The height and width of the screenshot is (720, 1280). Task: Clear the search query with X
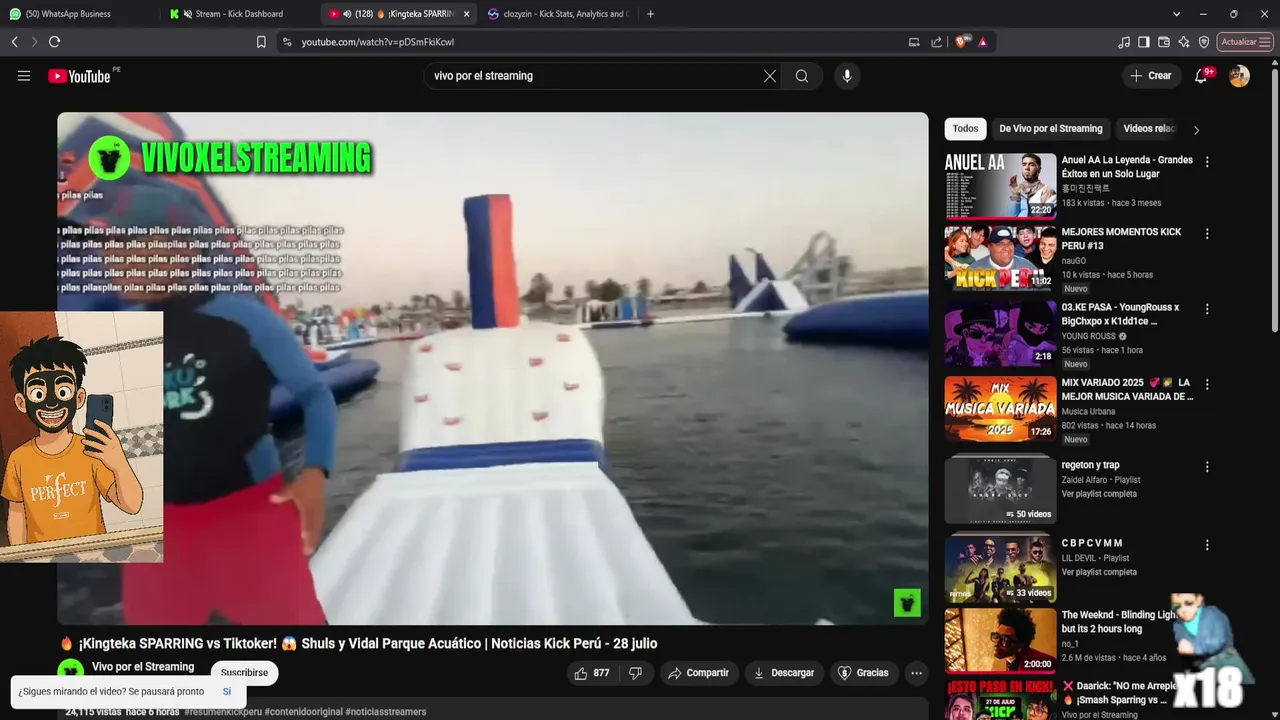coord(770,76)
